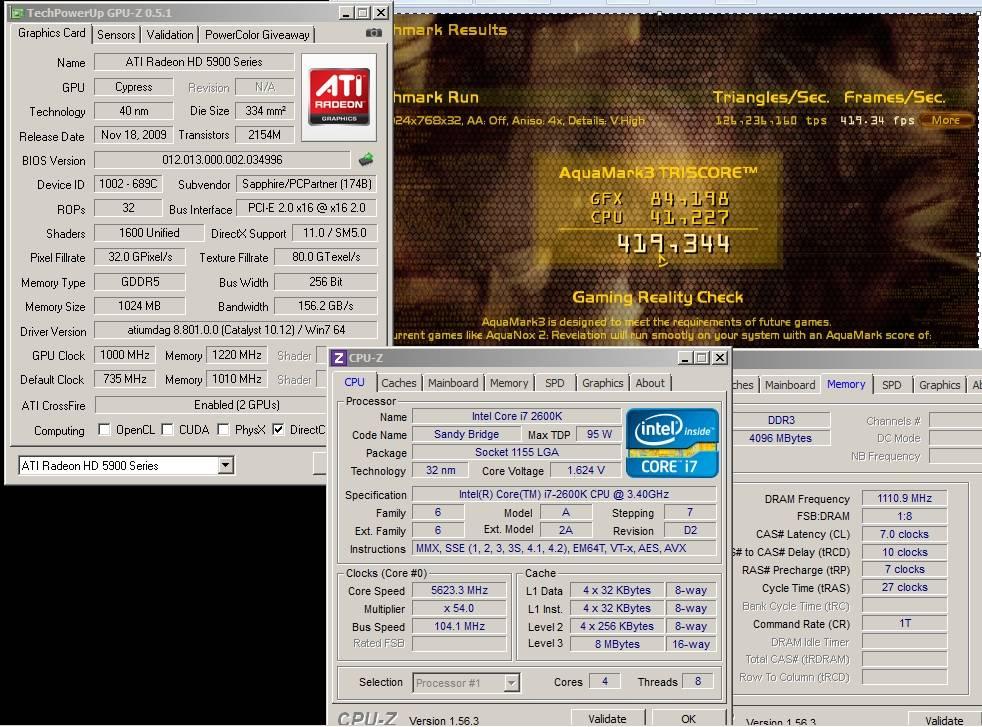
Task: Click the Subvendor Sapphire/PCPartner field
Action: (x=307, y=184)
